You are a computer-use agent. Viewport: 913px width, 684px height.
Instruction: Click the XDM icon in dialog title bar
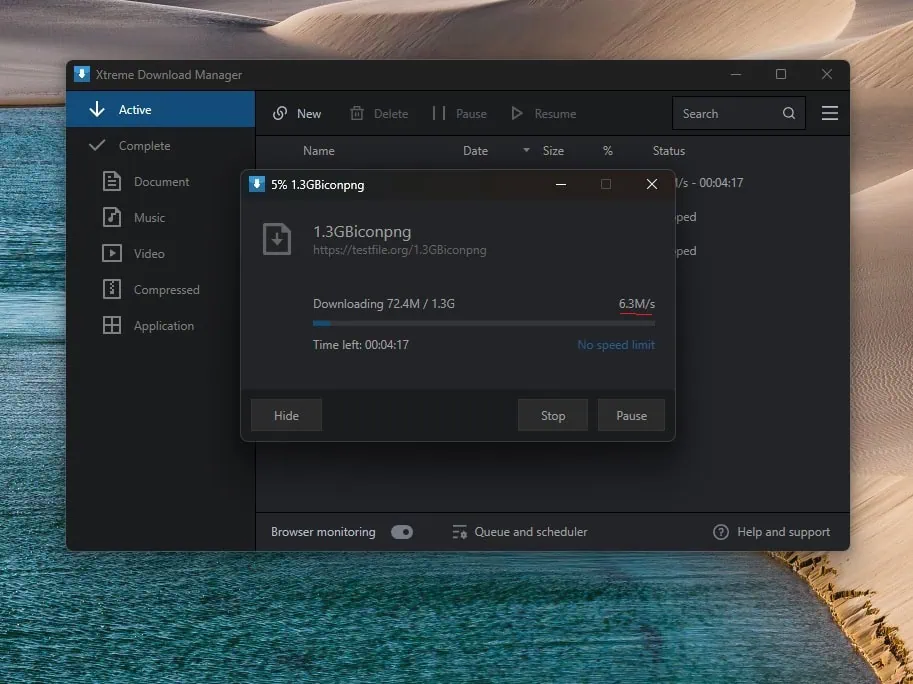tap(257, 184)
